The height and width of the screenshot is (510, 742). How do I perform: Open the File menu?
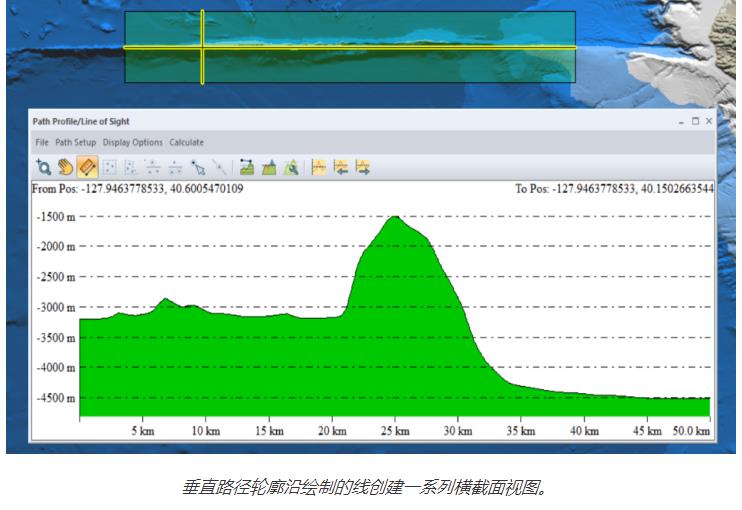42,142
